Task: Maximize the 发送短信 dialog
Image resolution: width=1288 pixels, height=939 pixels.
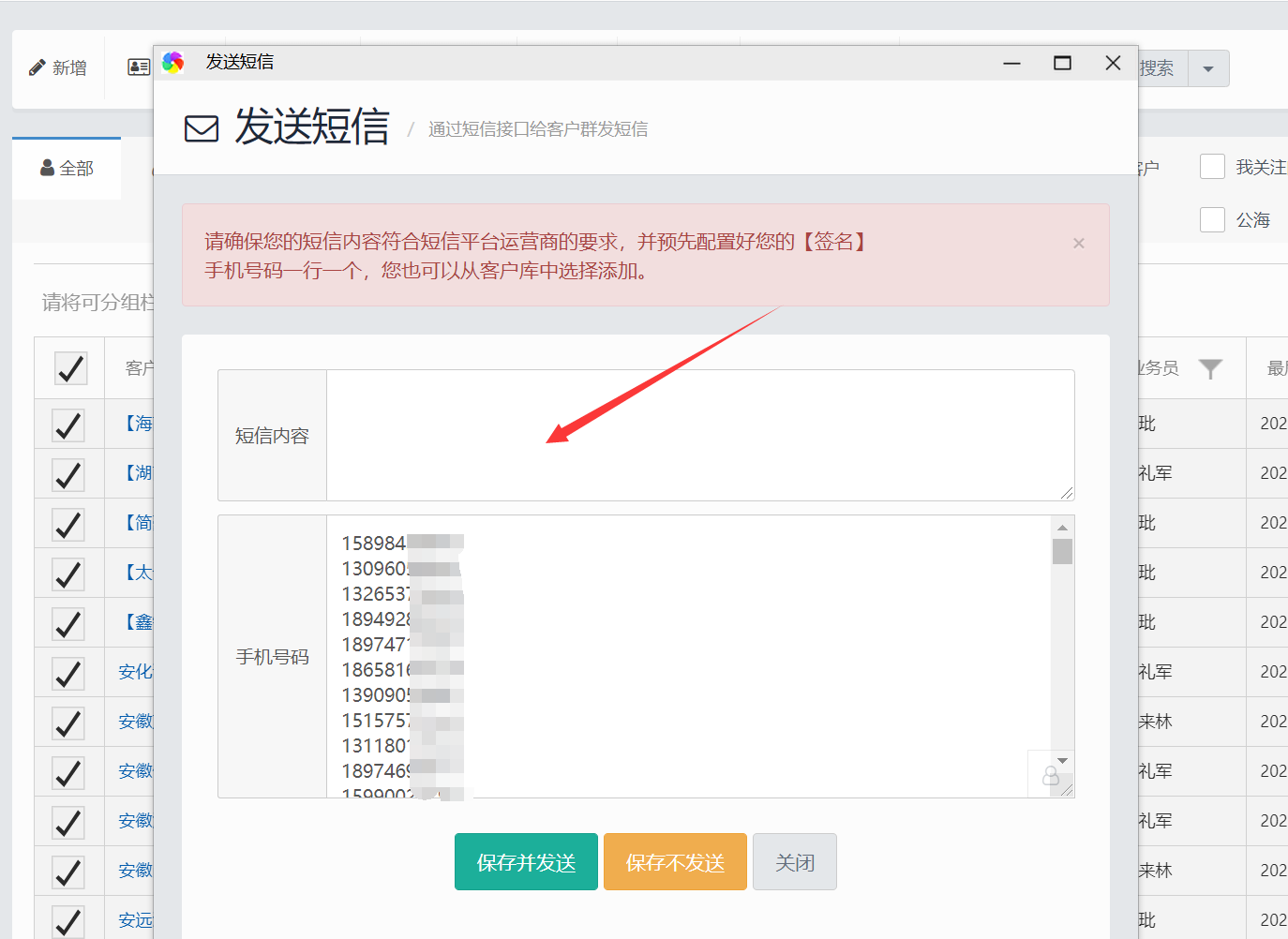Action: 1062,63
